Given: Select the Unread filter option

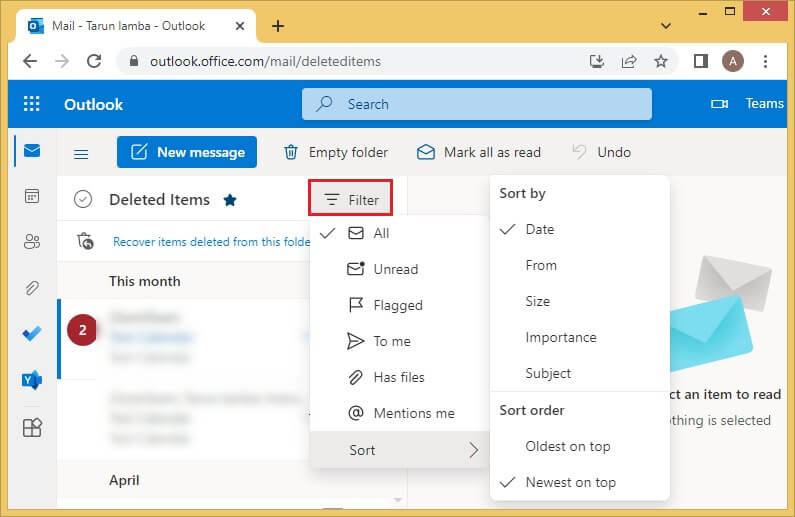Looking at the screenshot, I should point(400,269).
